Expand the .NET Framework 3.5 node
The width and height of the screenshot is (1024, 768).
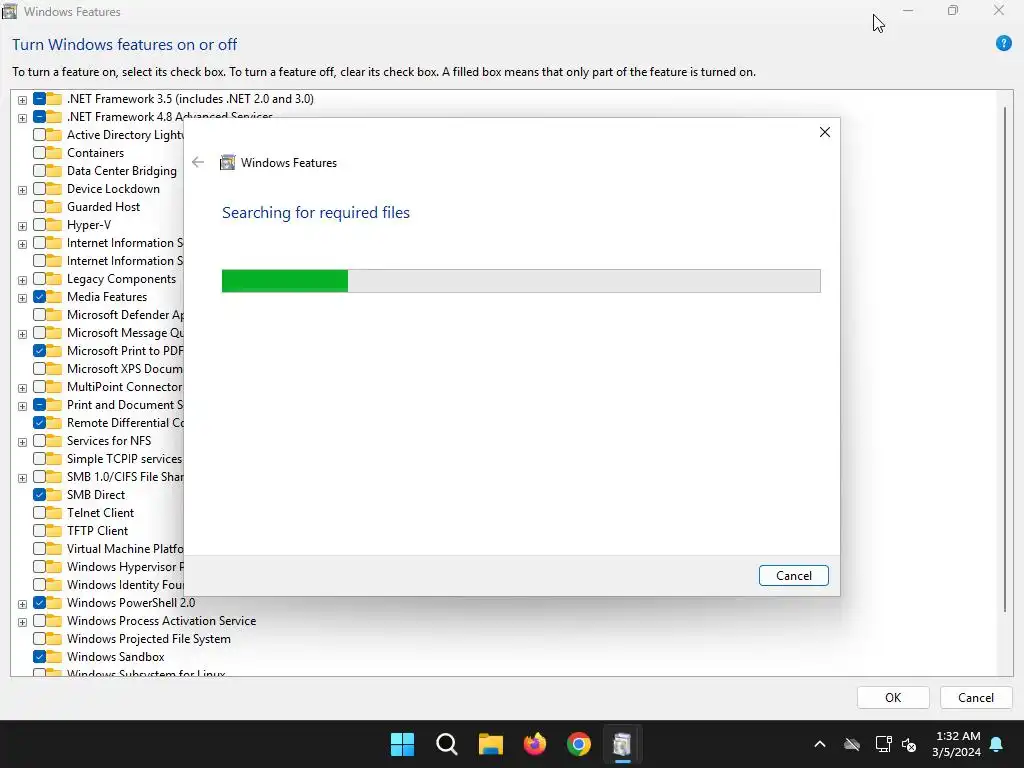click(x=22, y=100)
